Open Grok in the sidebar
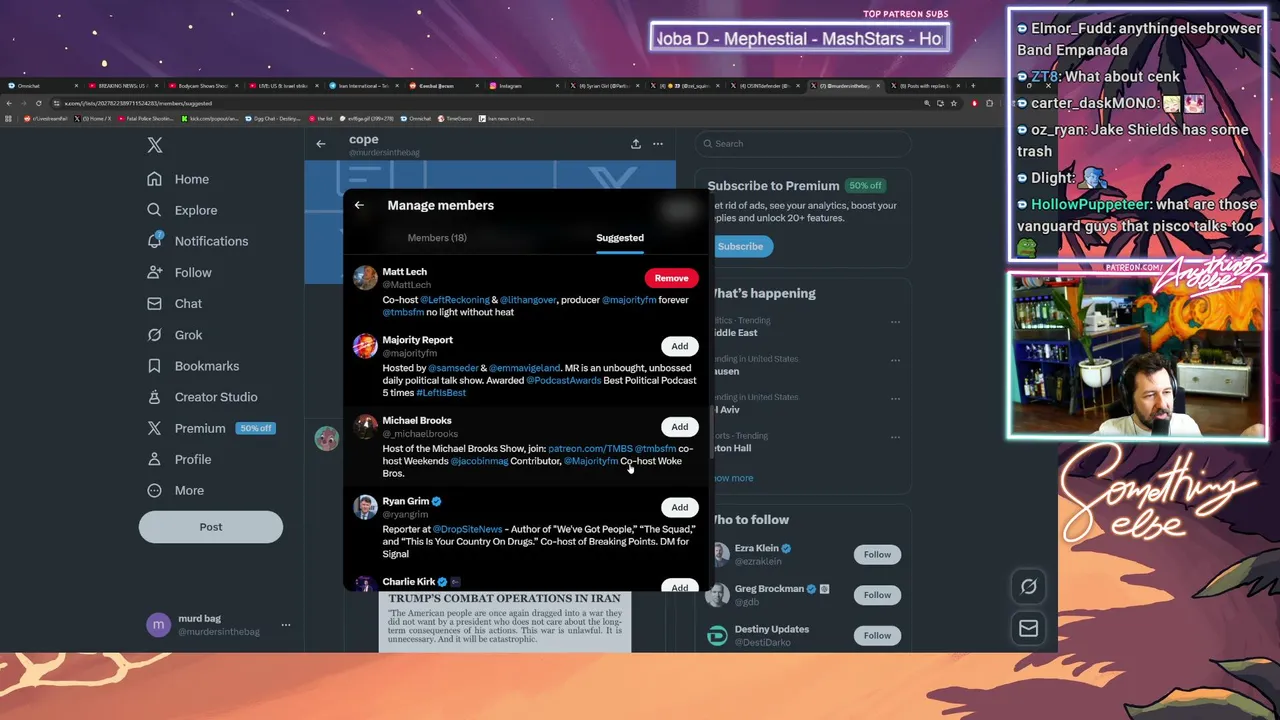Image resolution: width=1280 pixels, height=720 pixels. 174,335
